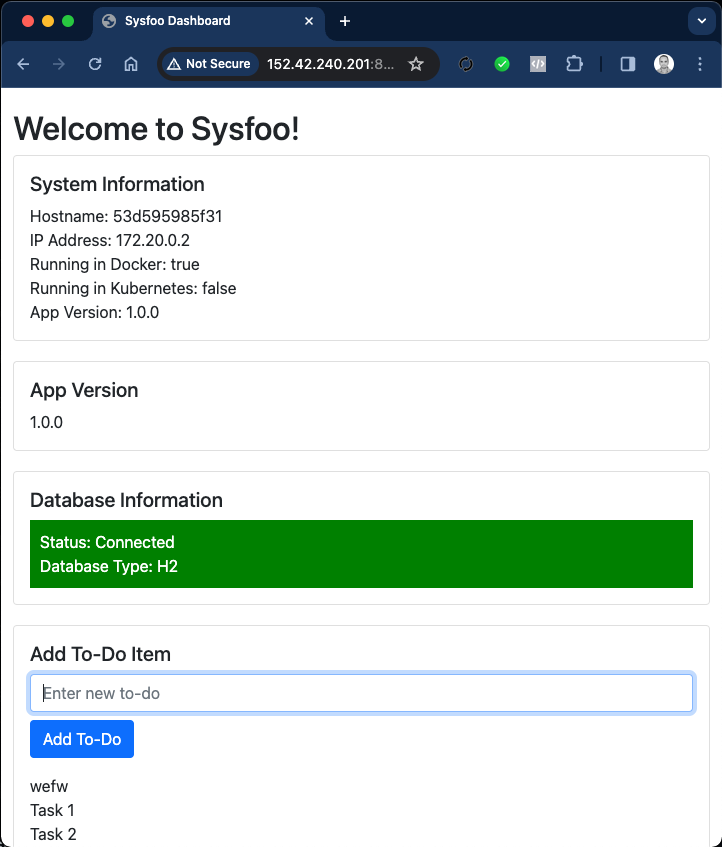This screenshot has width=722, height=847.
Task: Click the tab's globe favicon
Action: coord(109,21)
